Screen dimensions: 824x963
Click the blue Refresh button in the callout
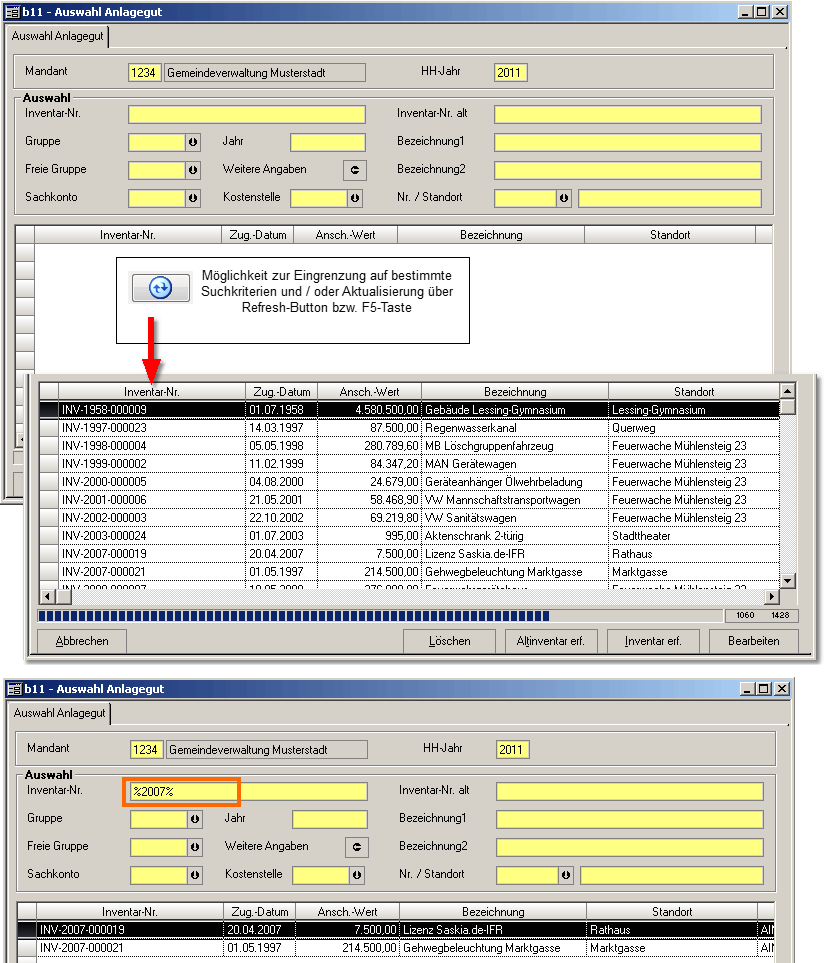pos(161,288)
